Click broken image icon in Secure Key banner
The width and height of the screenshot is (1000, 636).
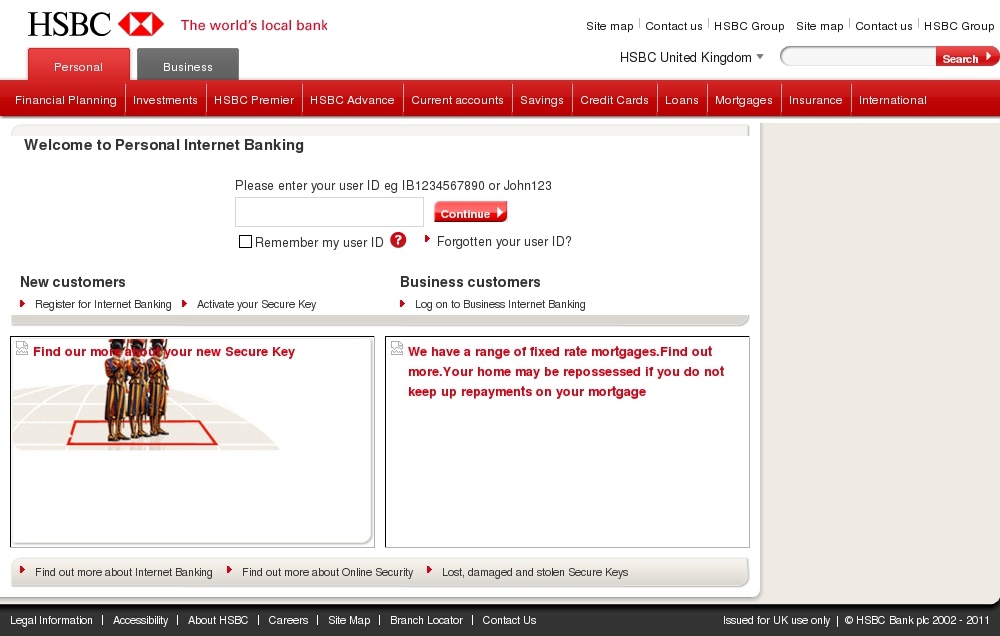pos(22,348)
